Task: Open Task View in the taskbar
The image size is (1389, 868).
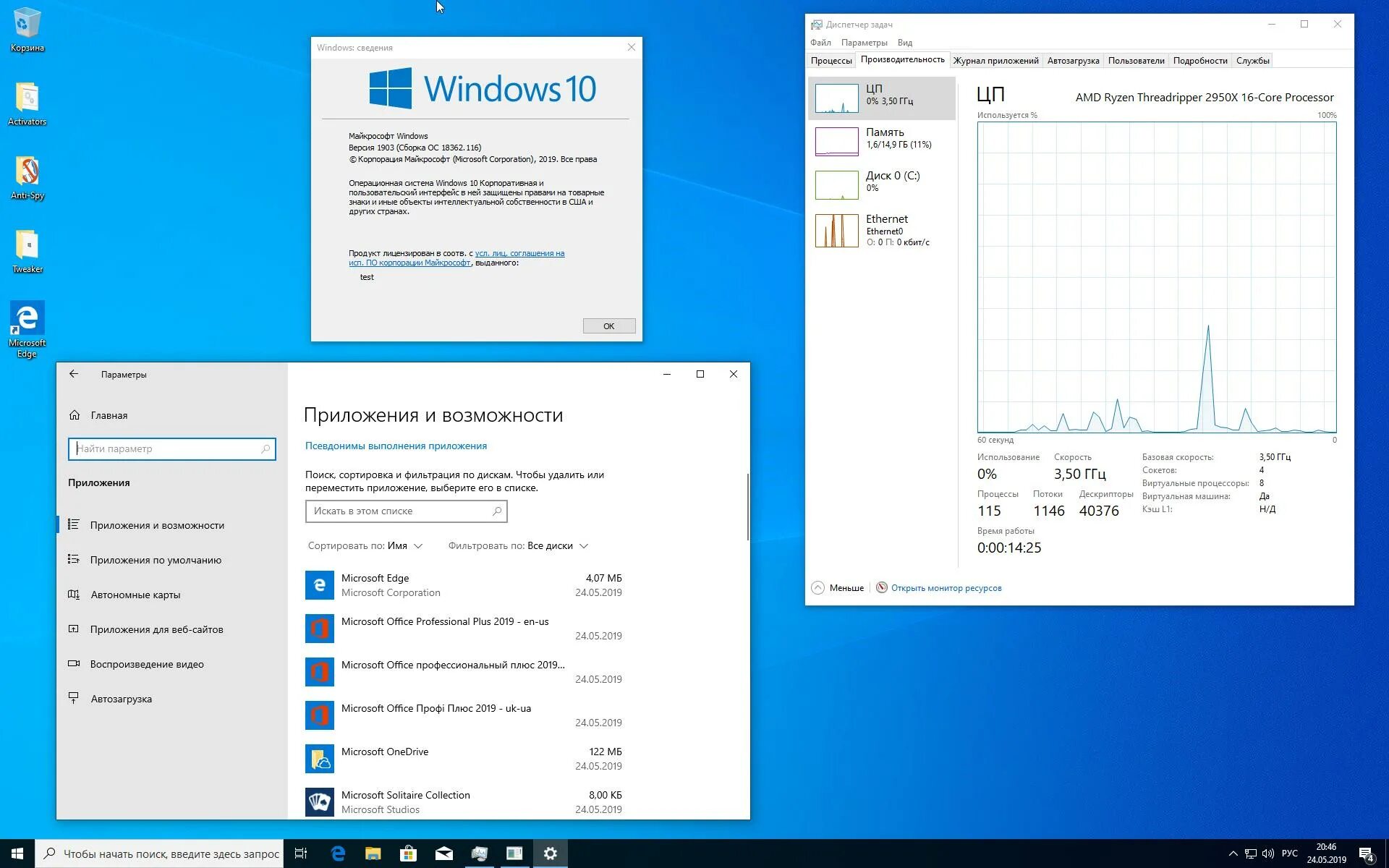Action: 301,854
